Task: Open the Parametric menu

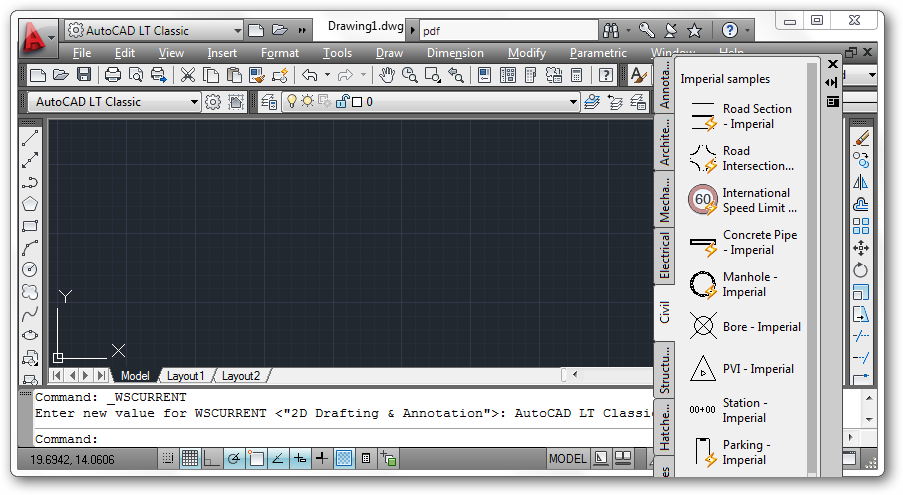Action: 598,53
